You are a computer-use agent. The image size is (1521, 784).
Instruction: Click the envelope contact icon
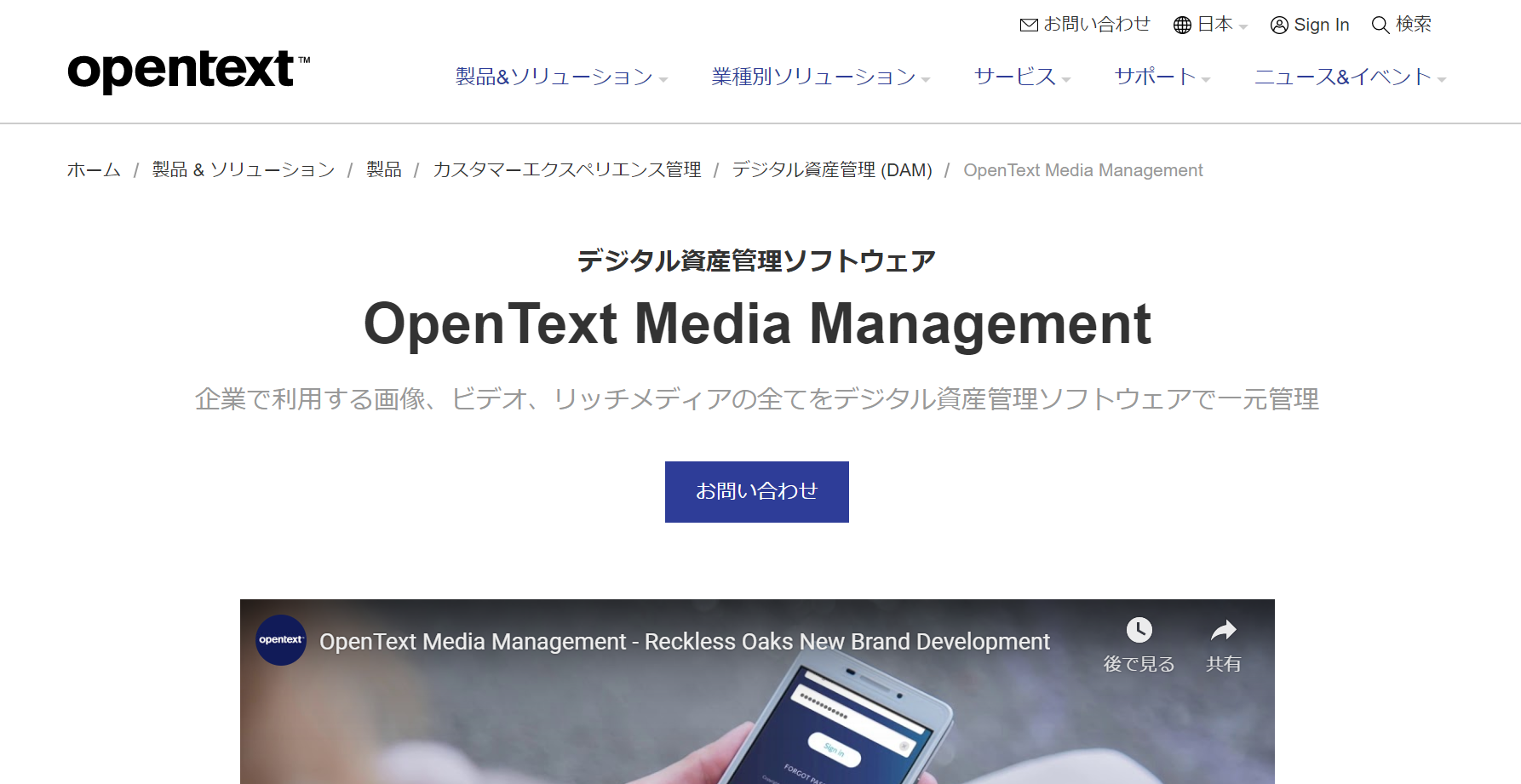tap(1029, 26)
